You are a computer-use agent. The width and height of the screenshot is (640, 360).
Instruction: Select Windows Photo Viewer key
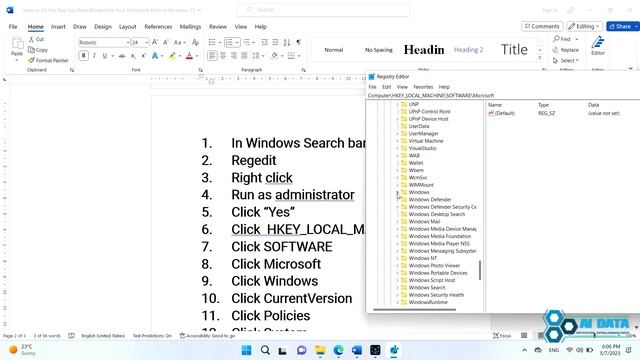pos(434,266)
